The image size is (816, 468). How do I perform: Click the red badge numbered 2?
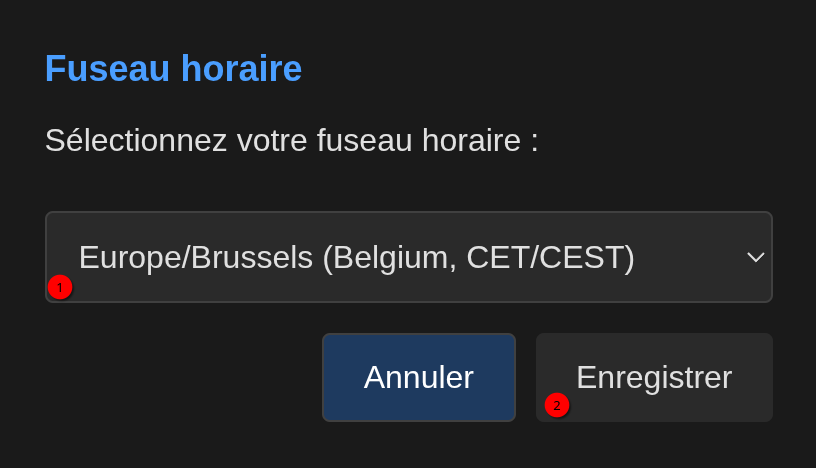point(557,405)
